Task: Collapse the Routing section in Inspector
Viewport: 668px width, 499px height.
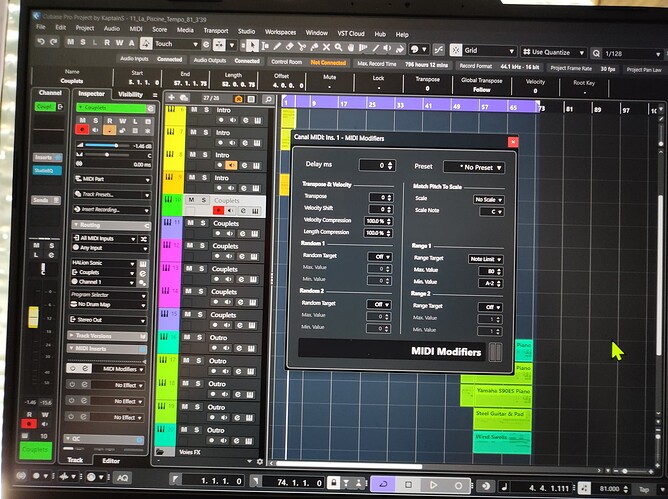Action: coord(111,225)
